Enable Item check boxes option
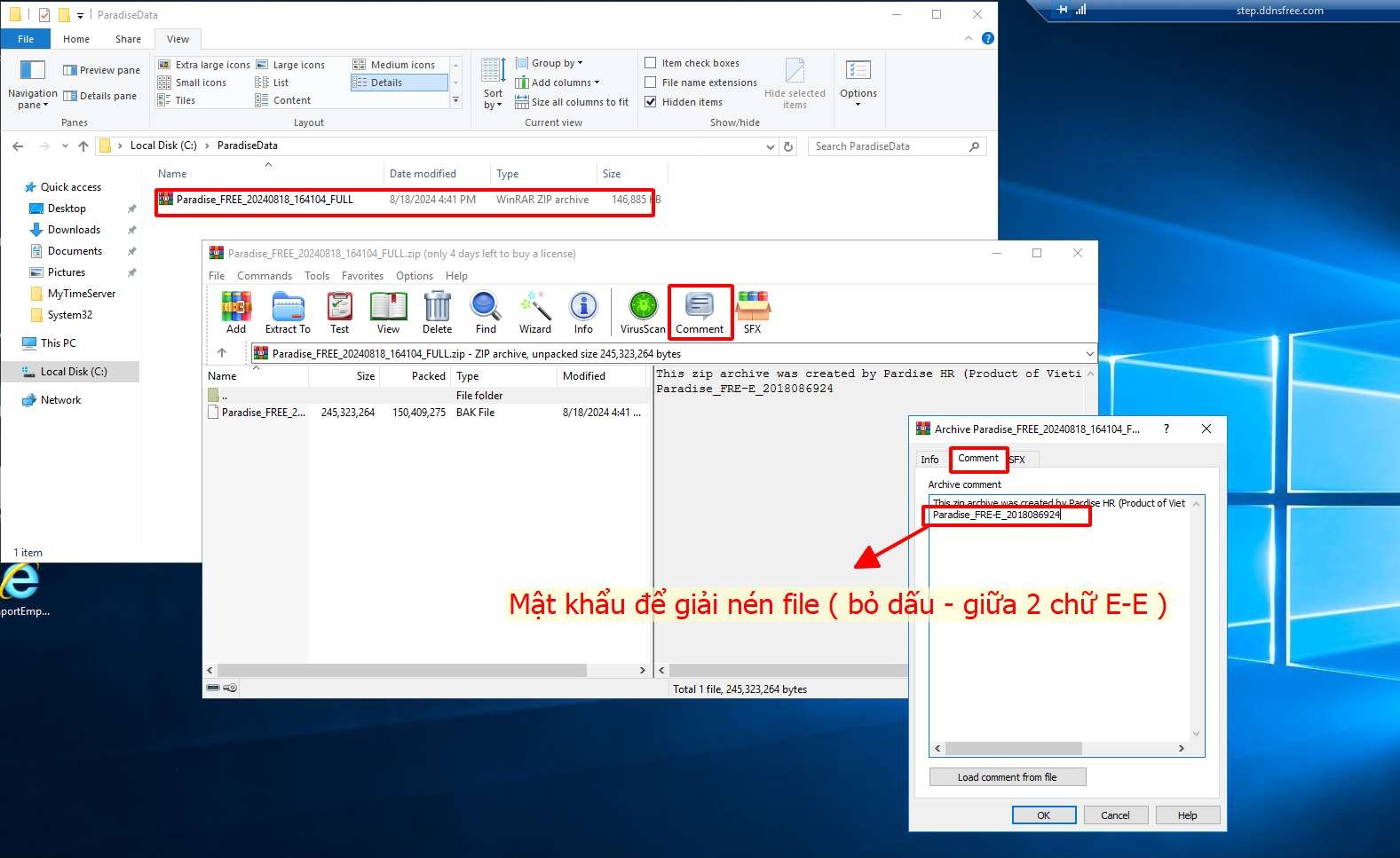The image size is (1400, 858). (651, 63)
